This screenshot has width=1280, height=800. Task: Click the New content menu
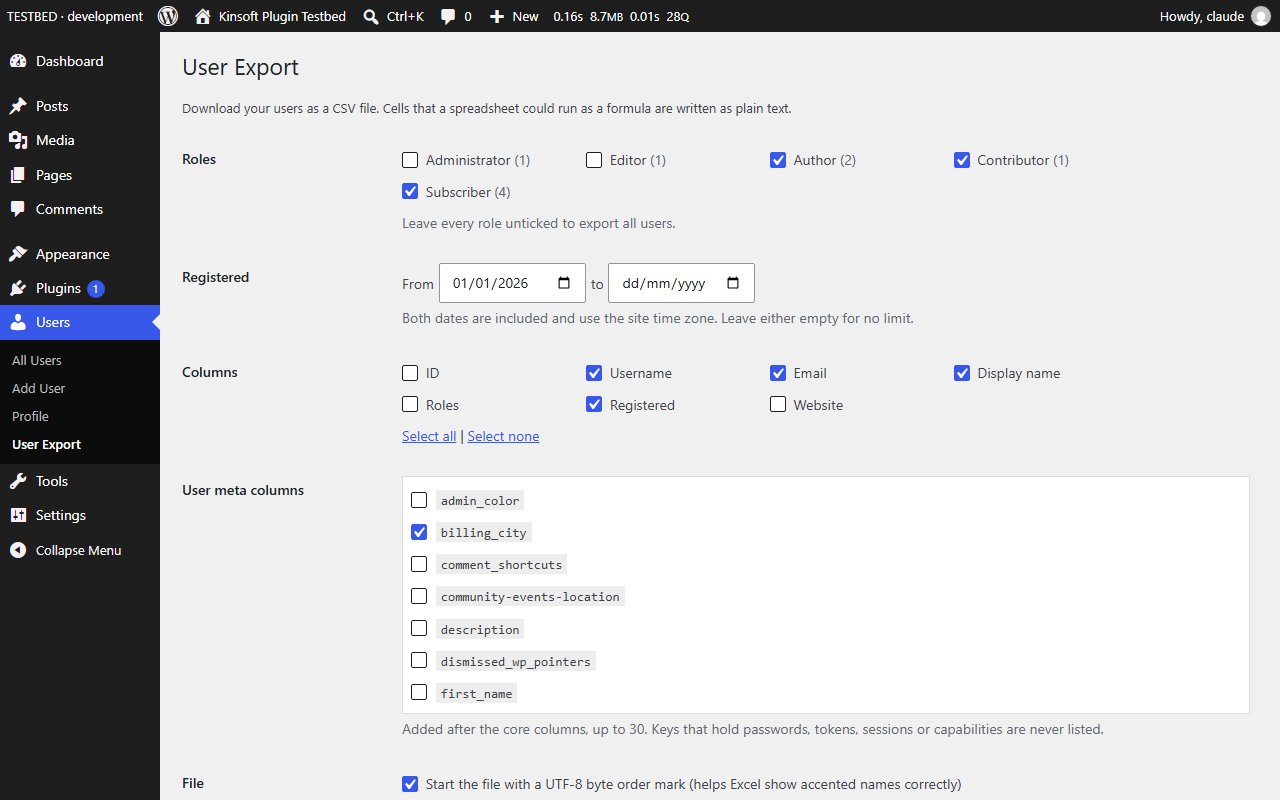pos(514,16)
